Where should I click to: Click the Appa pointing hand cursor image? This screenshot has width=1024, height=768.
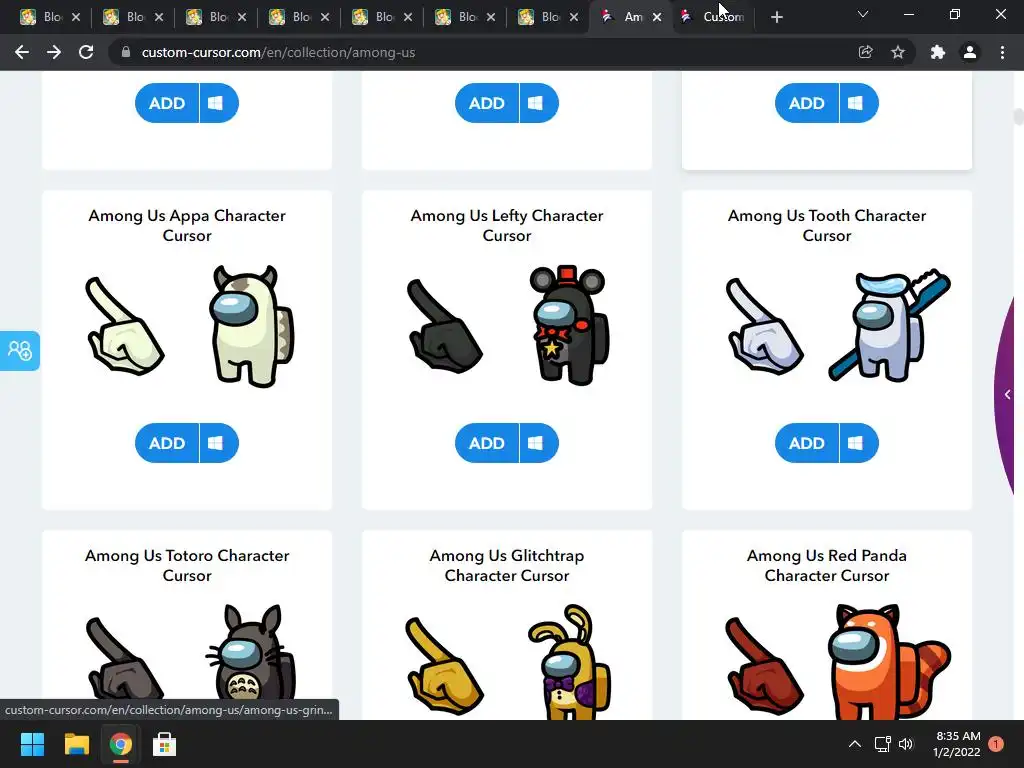(125, 326)
